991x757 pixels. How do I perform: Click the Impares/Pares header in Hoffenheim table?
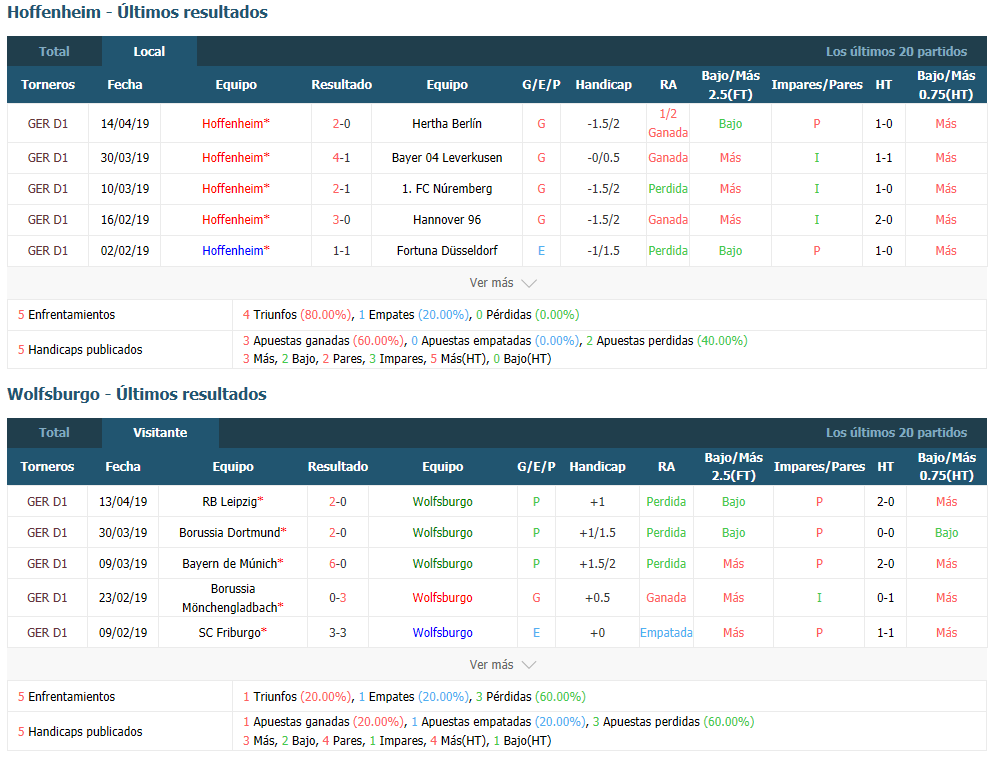click(x=817, y=85)
